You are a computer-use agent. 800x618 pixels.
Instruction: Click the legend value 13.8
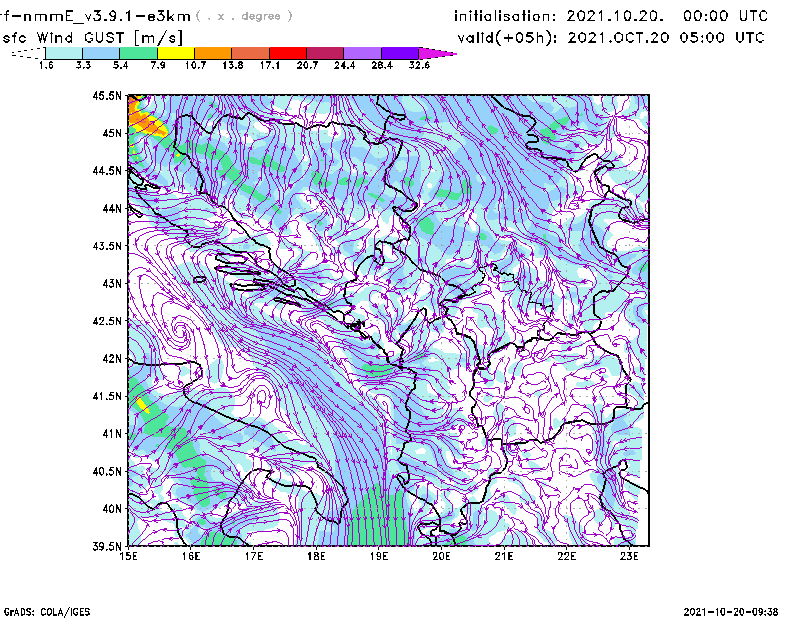click(x=233, y=65)
